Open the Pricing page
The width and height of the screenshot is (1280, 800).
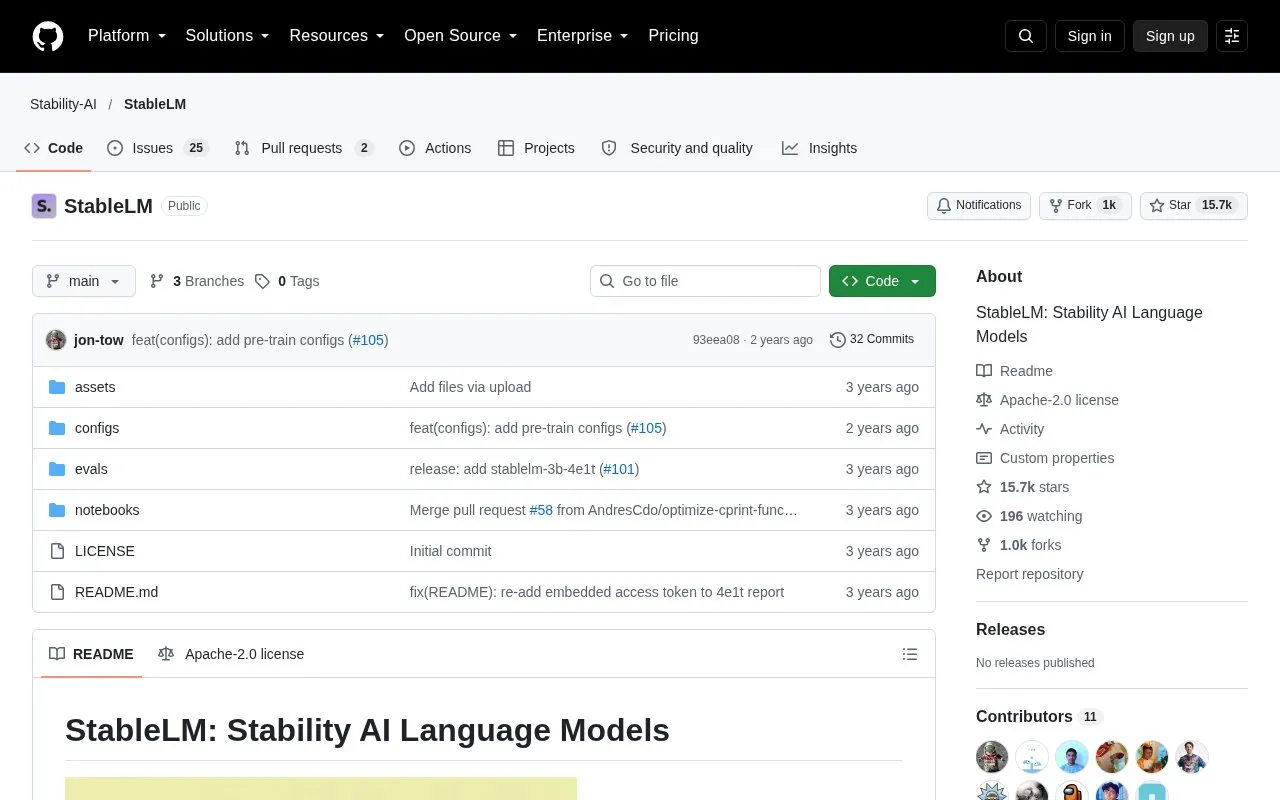pos(673,36)
